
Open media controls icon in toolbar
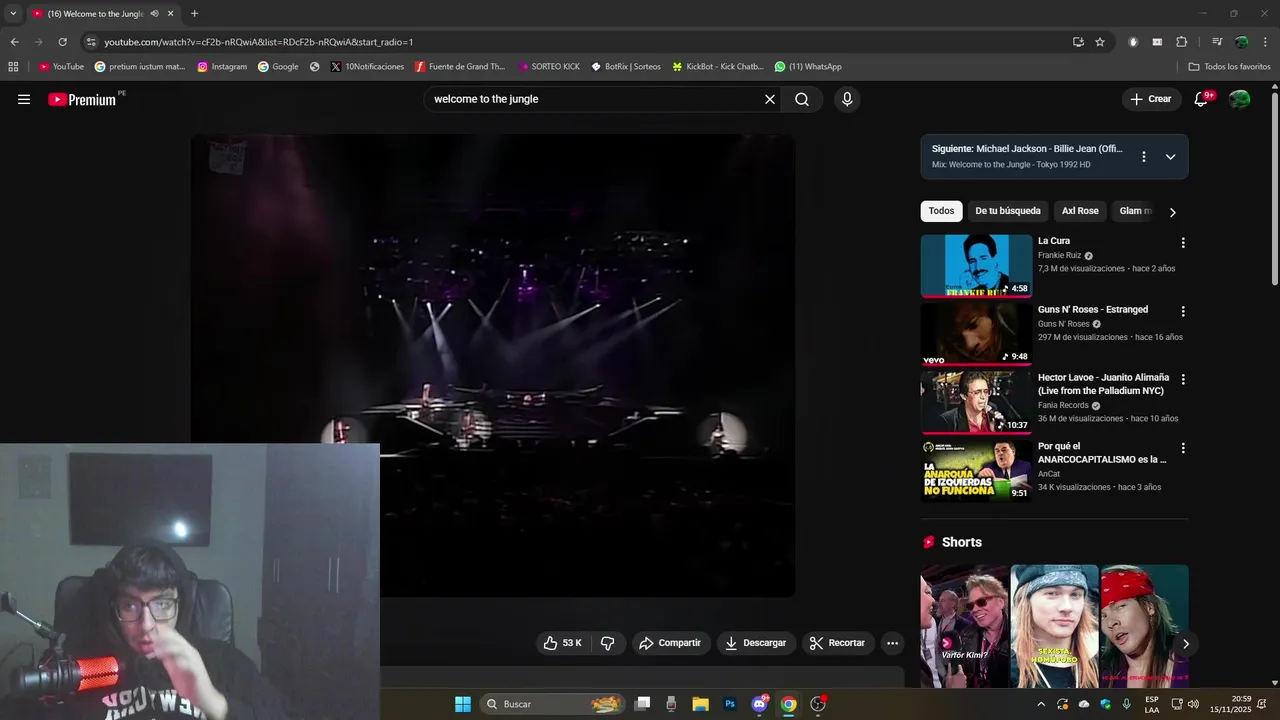click(1217, 42)
